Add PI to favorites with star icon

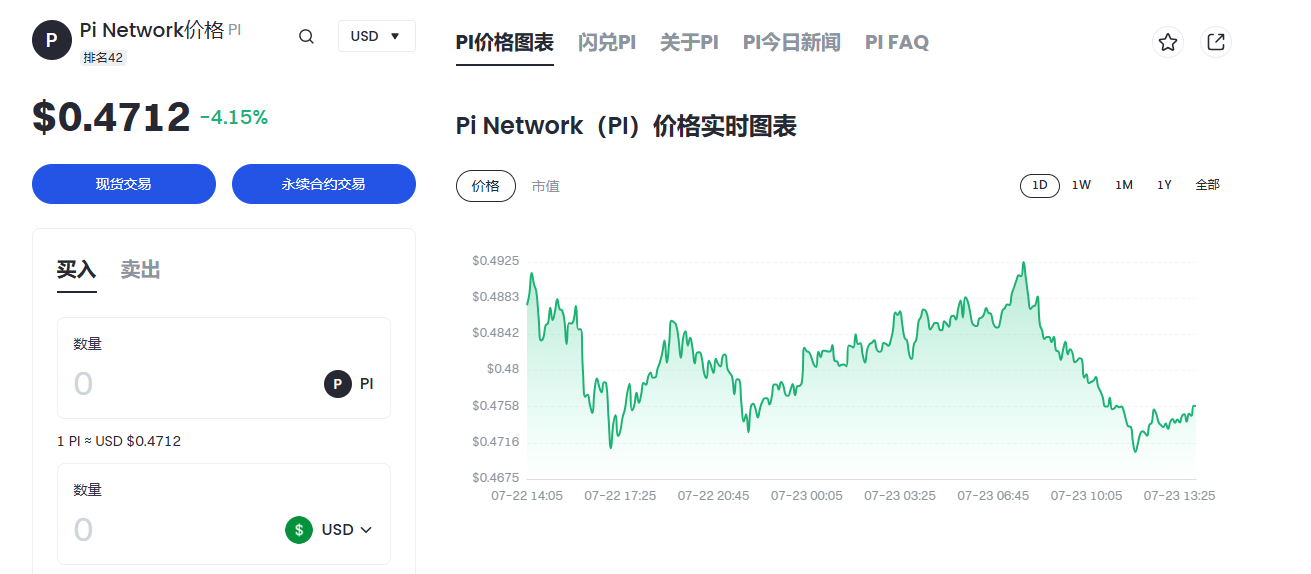(1167, 42)
